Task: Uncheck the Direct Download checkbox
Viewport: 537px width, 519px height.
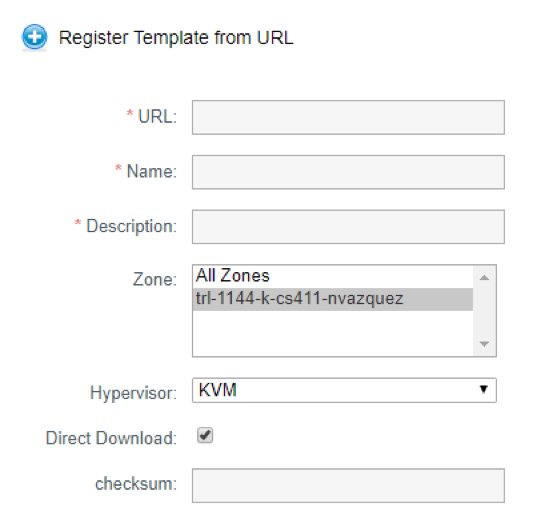Action: (x=205, y=435)
